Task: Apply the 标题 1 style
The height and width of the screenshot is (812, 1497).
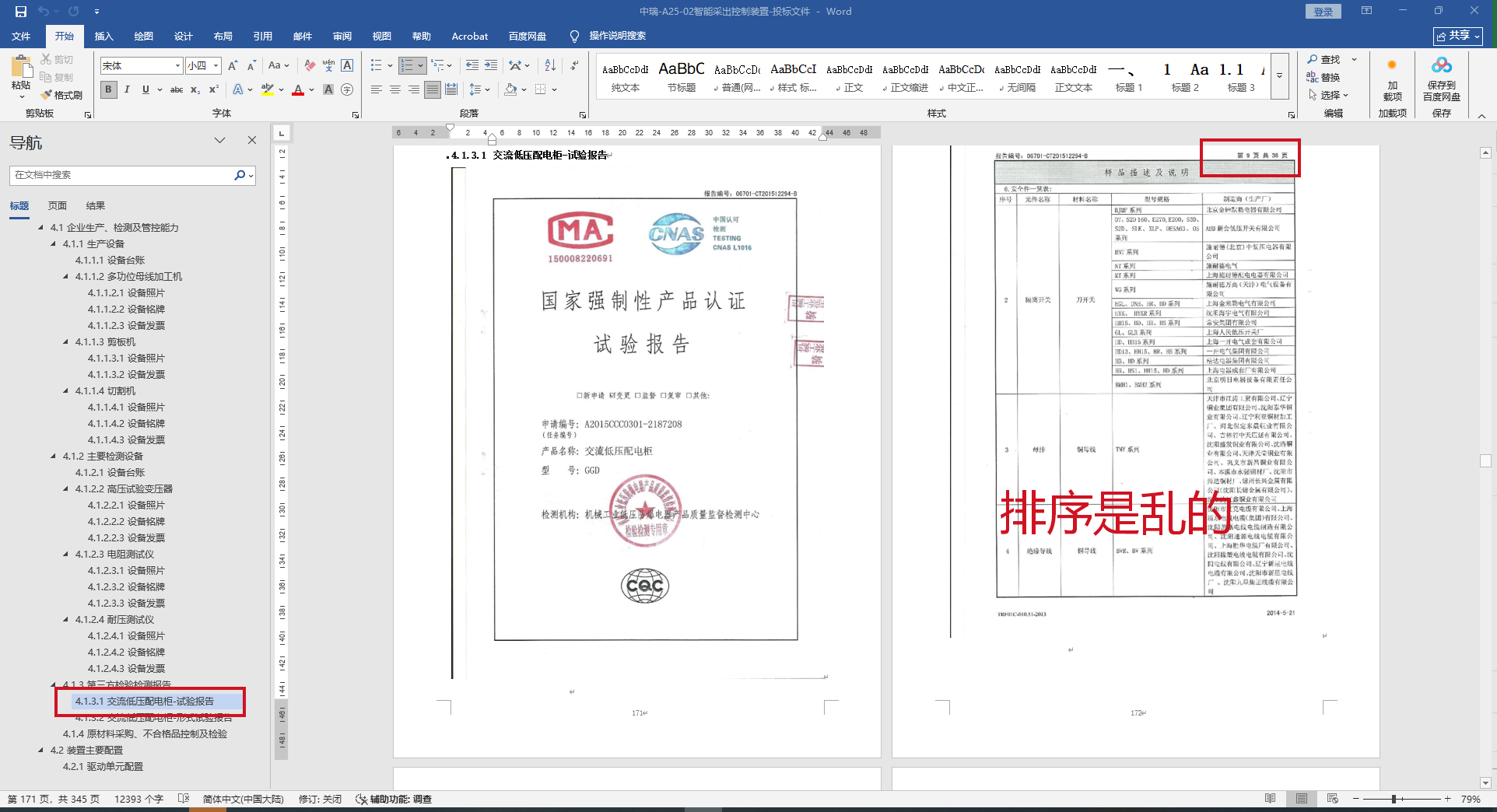Action: (1129, 76)
